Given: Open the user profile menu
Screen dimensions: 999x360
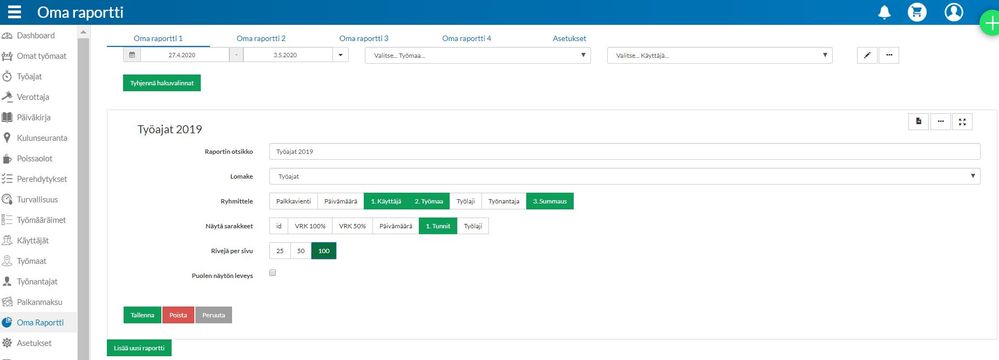Looking at the screenshot, I should pos(954,12).
